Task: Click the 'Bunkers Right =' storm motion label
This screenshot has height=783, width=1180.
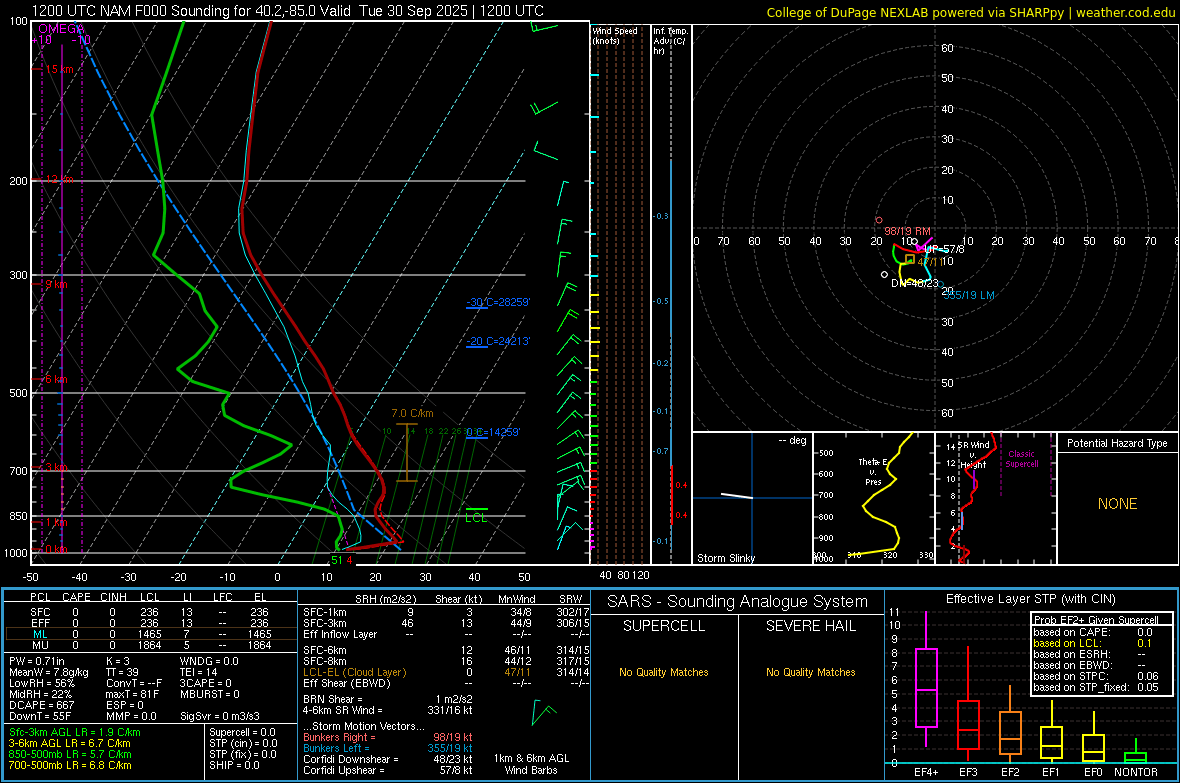Action: (339, 737)
